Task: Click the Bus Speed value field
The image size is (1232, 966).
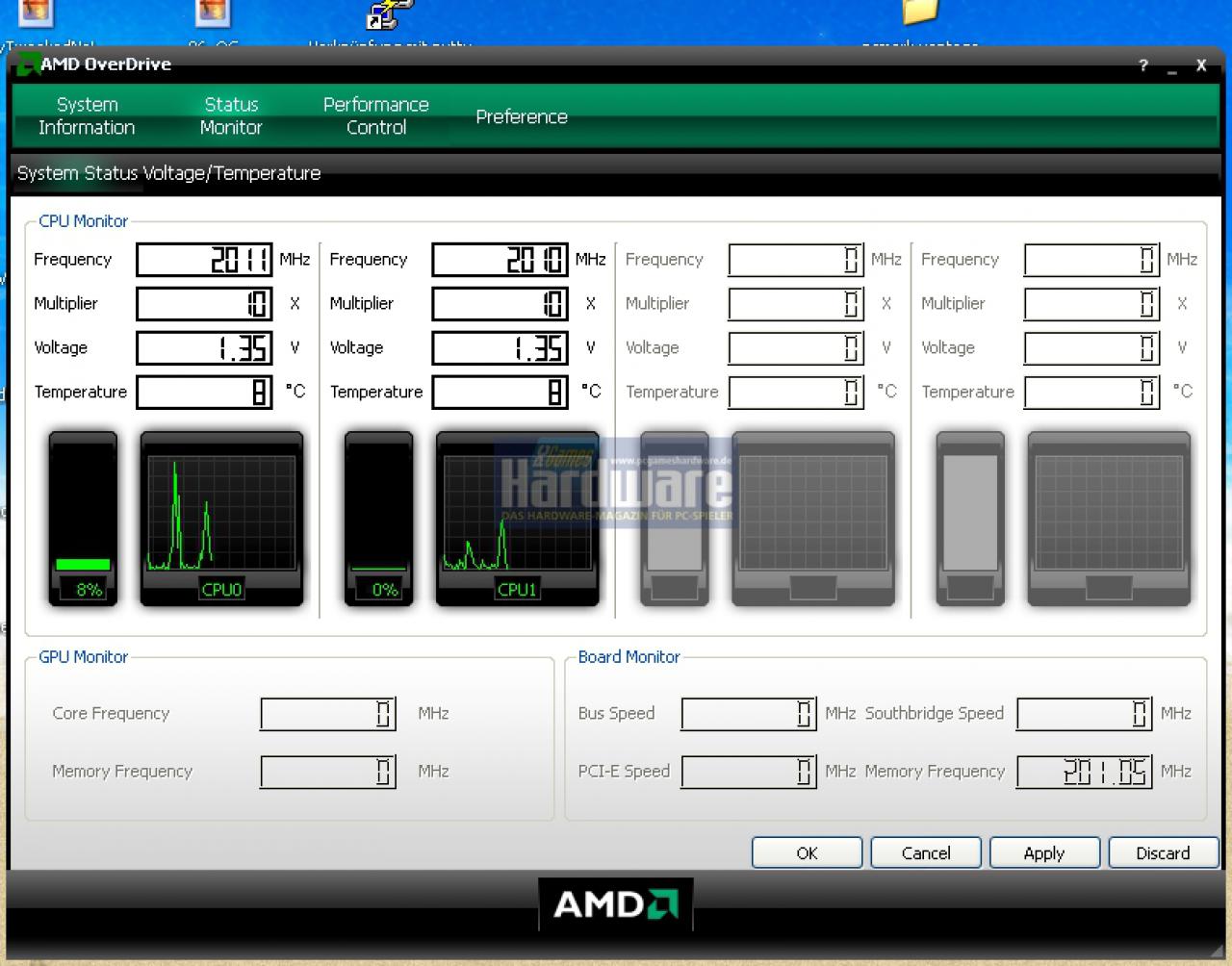Action: (x=749, y=714)
